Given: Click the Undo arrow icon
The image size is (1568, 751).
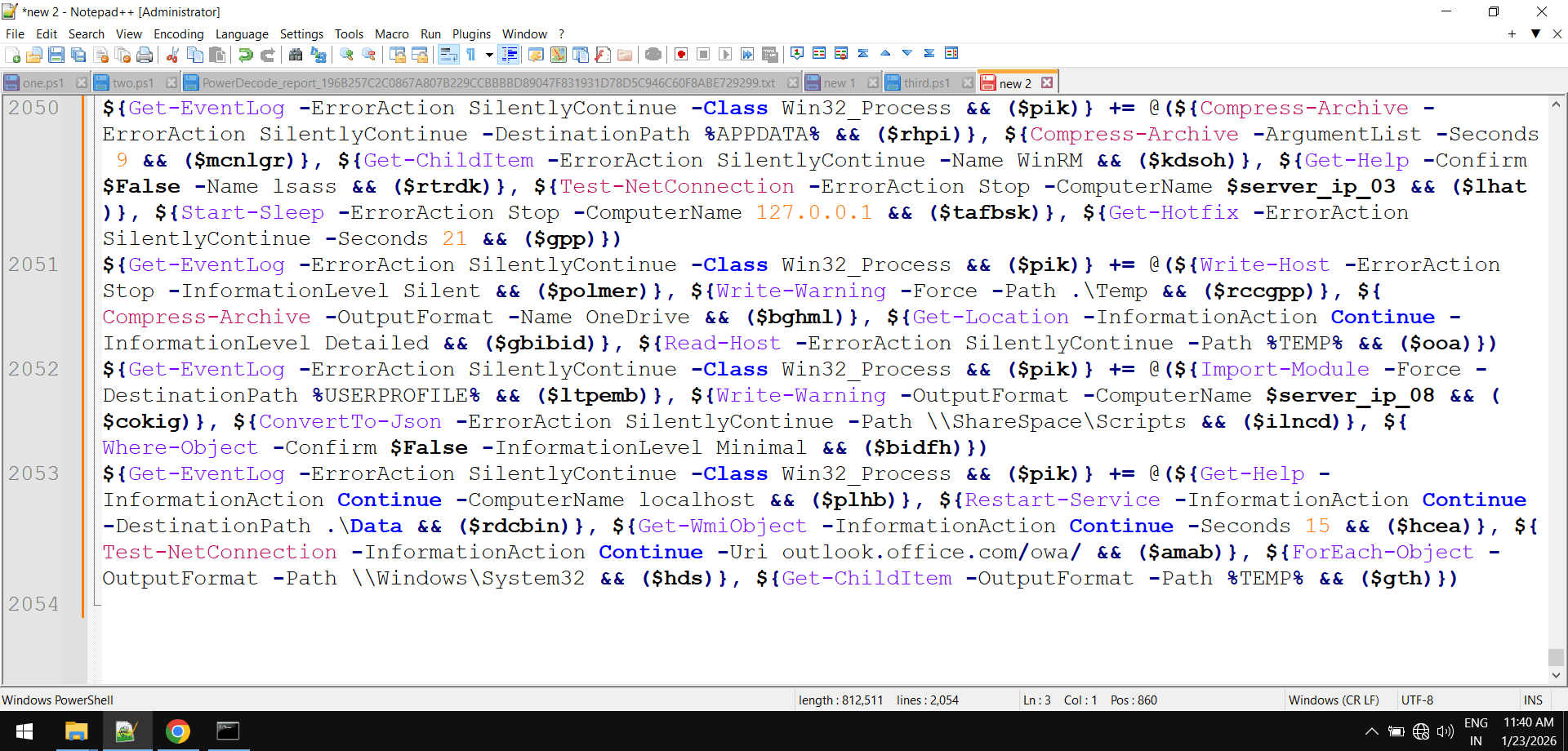Looking at the screenshot, I should point(245,54).
